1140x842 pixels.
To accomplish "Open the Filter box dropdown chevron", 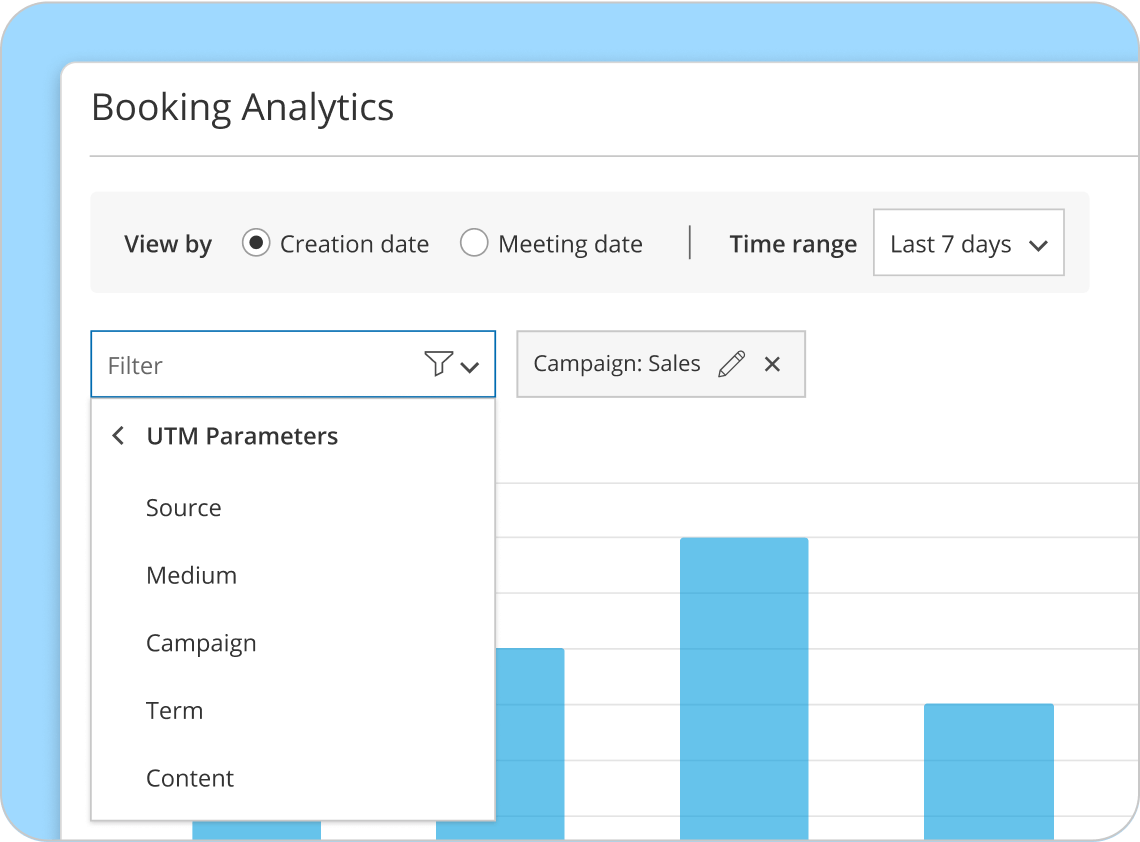I will [470, 367].
